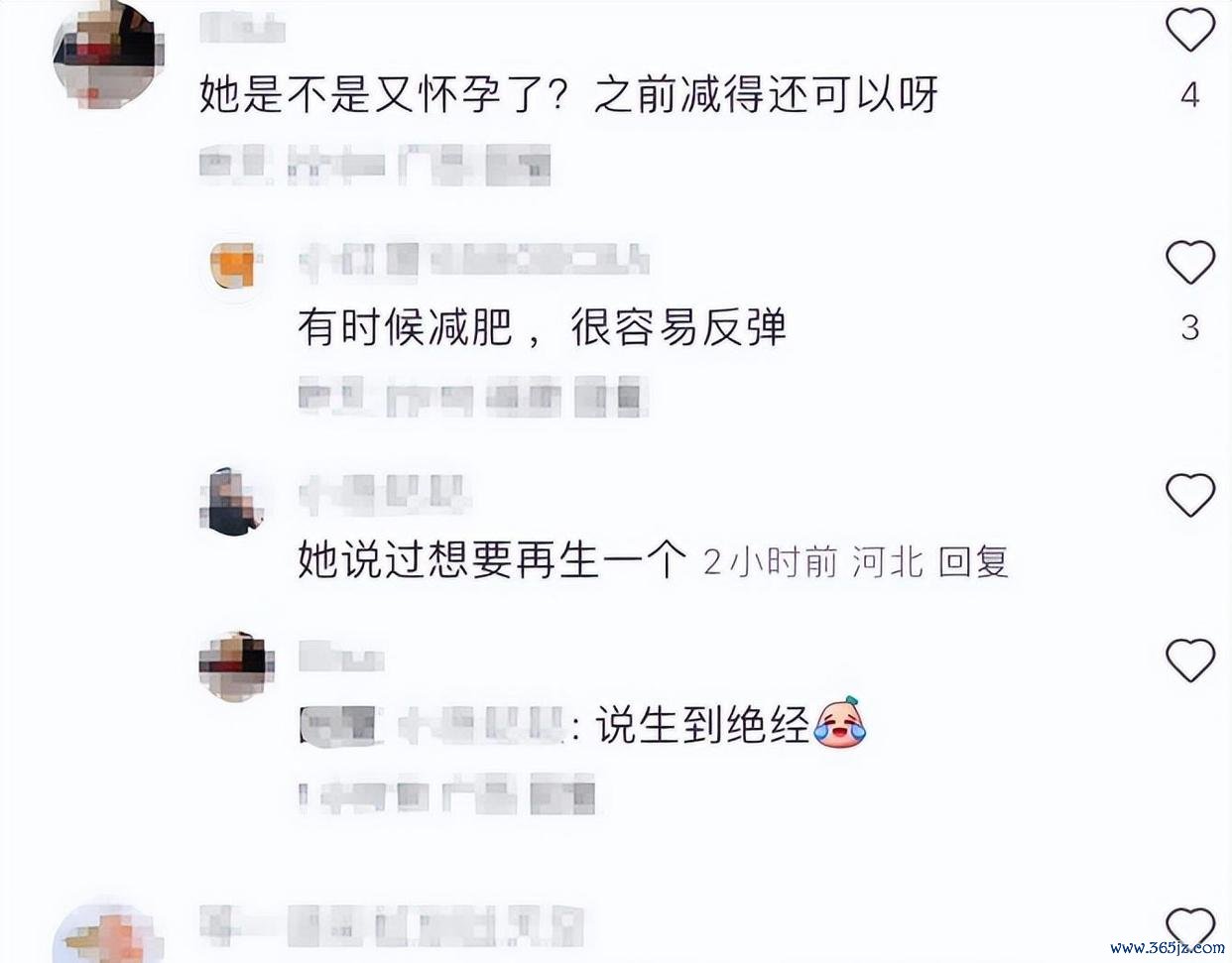The width and height of the screenshot is (1232, 963).
Task: Like the partially visible bottom comment
Action: pos(1189,929)
